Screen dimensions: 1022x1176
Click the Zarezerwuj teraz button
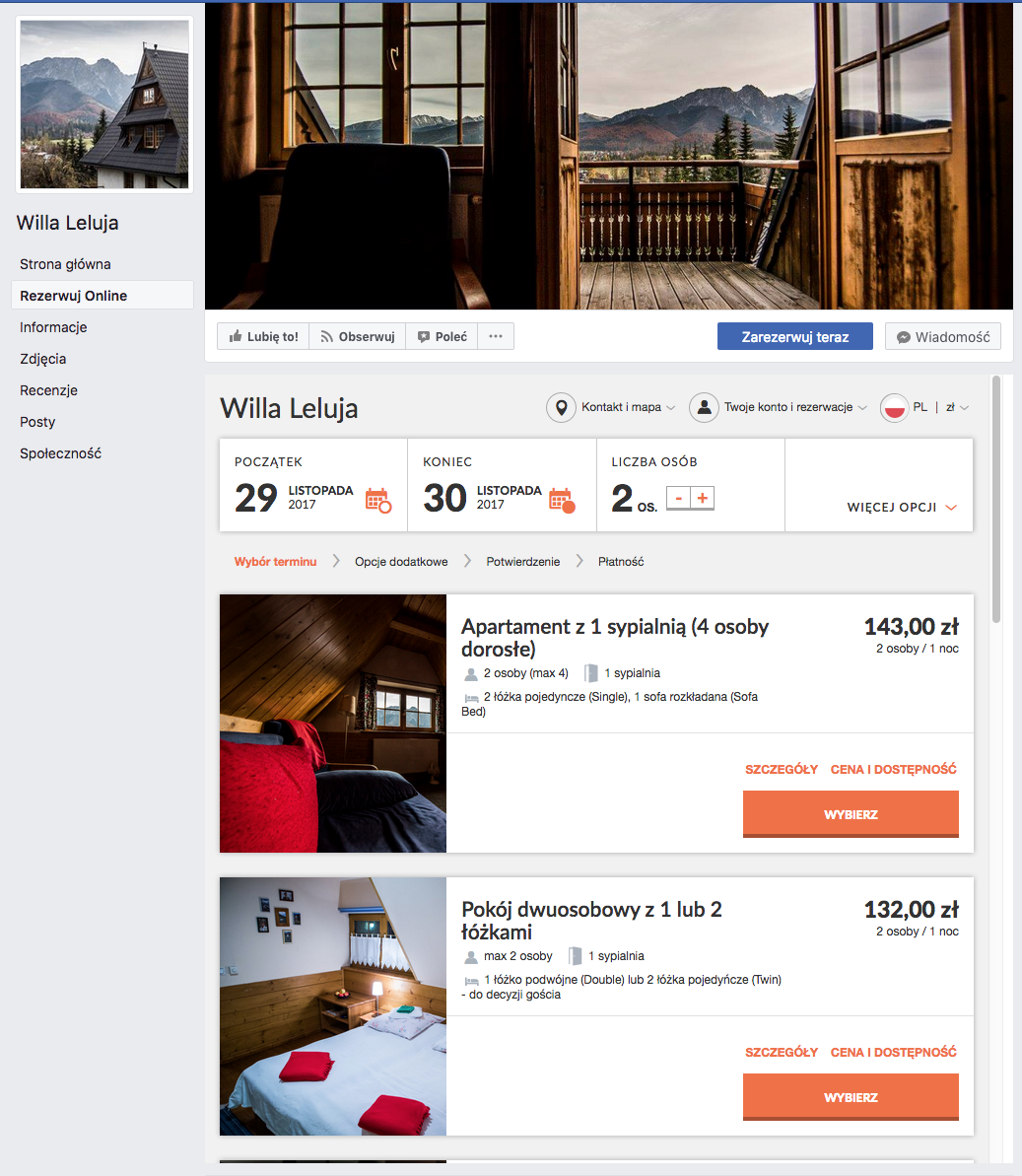[794, 336]
